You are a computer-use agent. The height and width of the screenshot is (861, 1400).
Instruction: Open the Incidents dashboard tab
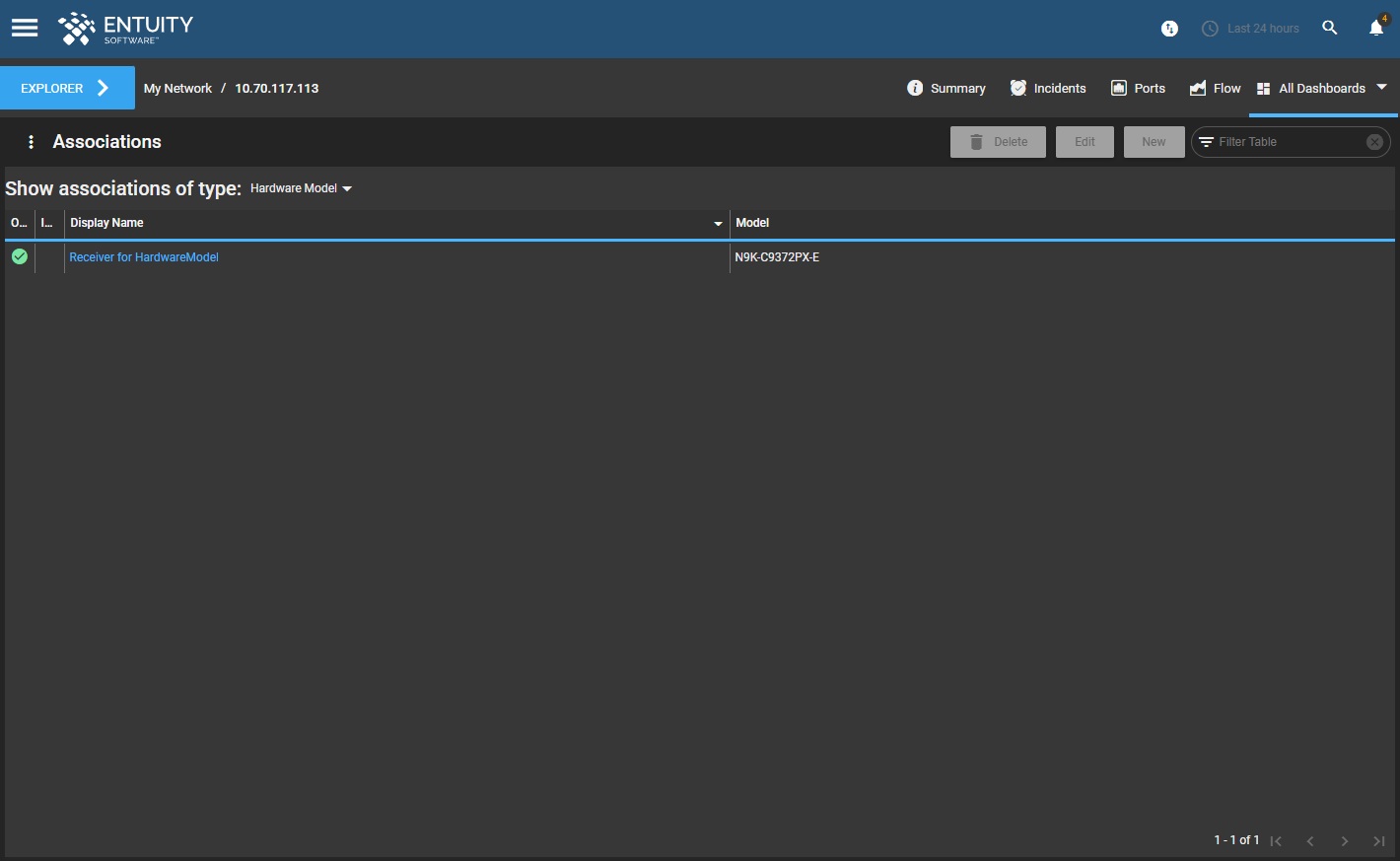[1048, 88]
